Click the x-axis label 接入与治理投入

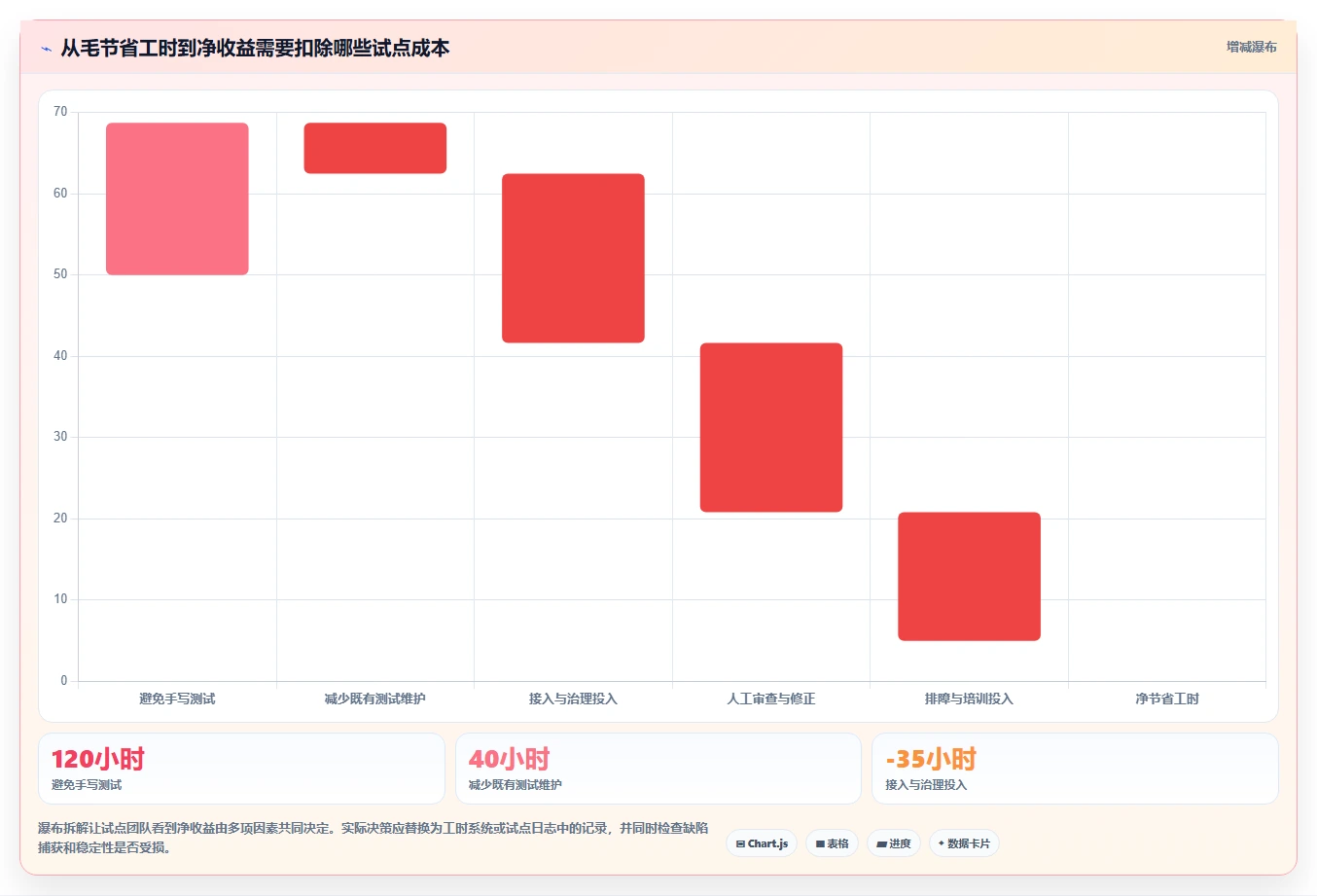click(573, 699)
